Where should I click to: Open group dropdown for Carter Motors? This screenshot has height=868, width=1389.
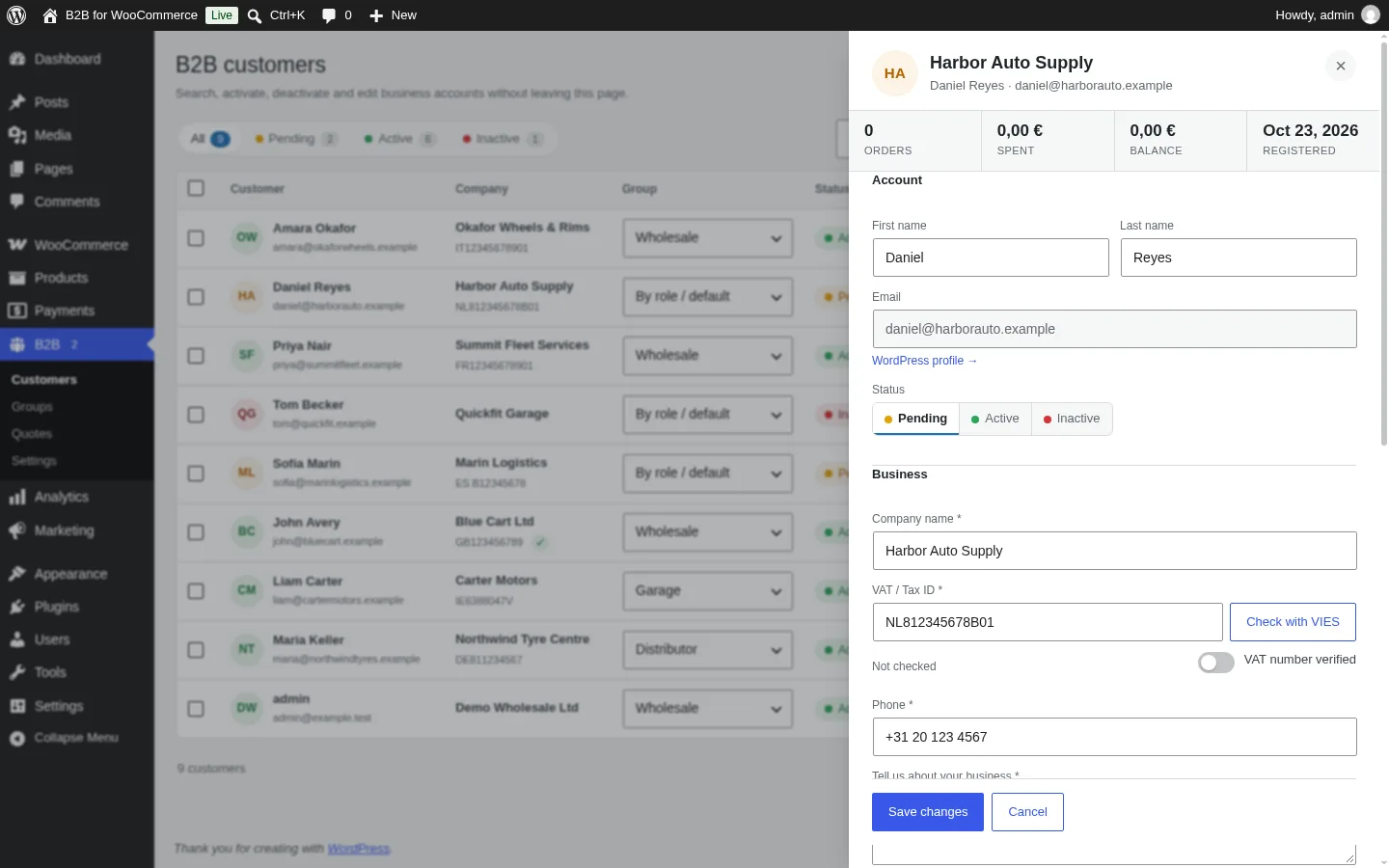(708, 591)
